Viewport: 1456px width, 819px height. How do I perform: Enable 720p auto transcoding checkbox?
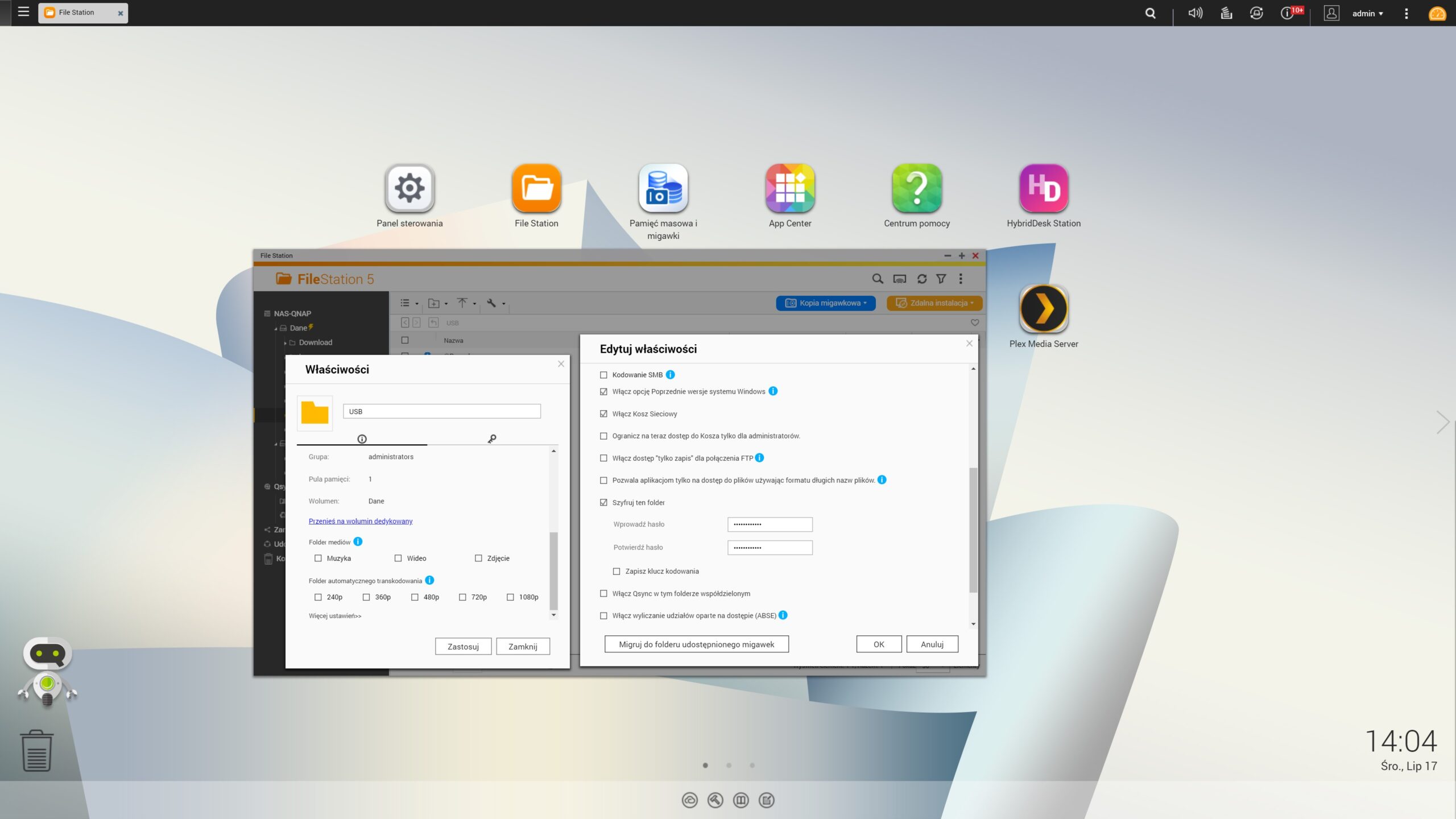click(462, 597)
